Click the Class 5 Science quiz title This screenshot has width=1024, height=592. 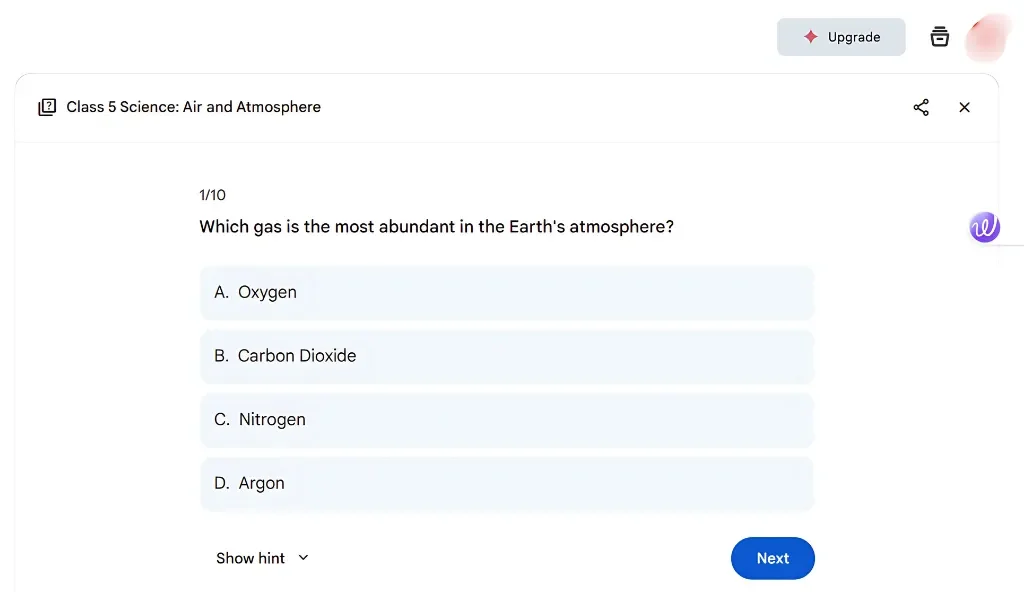193,107
